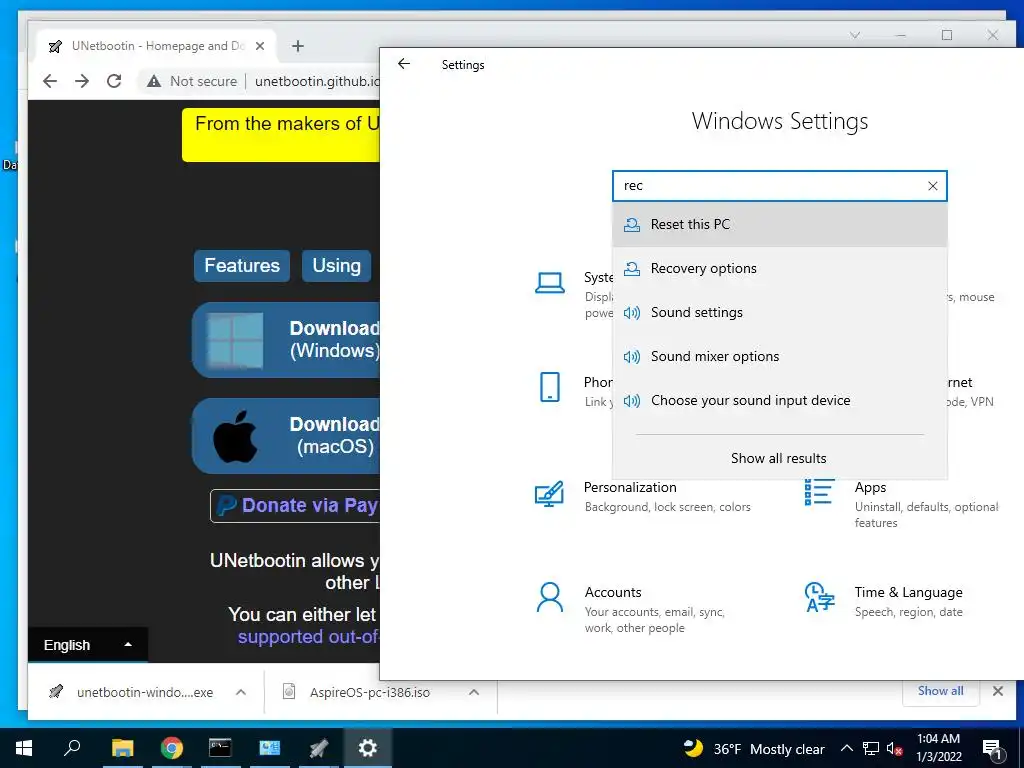
Task: Go back in the Settings window
Action: pyautogui.click(x=404, y=63)
